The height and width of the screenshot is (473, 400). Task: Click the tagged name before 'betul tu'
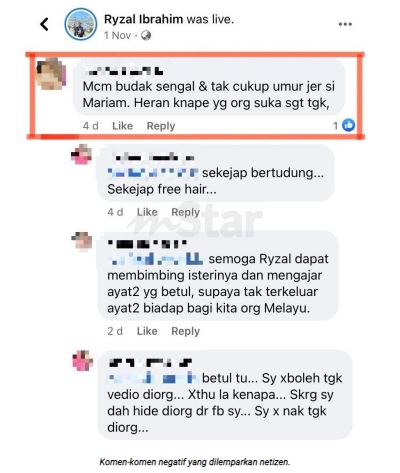(154, 378)
